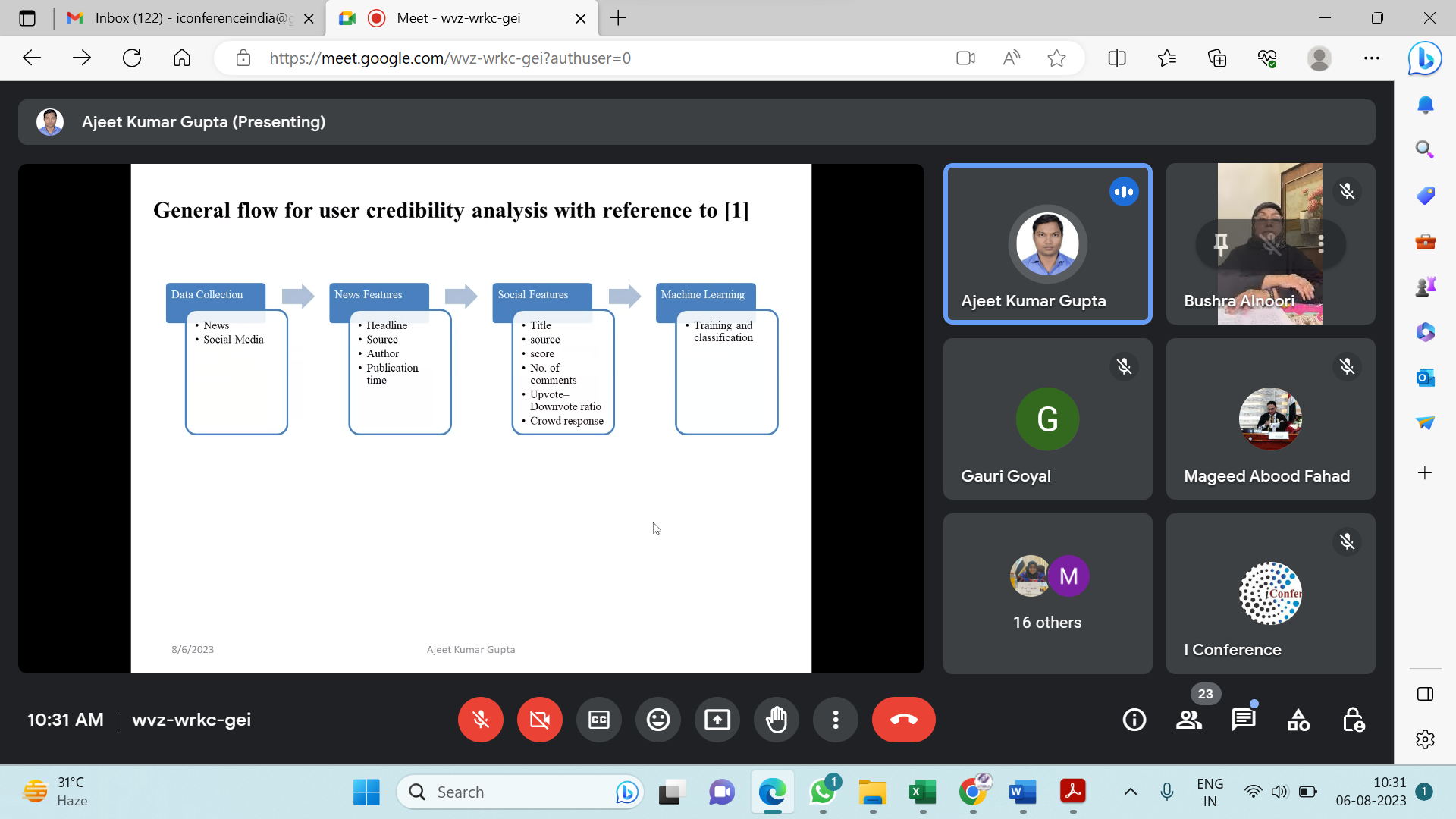Screen dimensions: 1456x819
Task: Open a new browser tab
Action: 618,18
